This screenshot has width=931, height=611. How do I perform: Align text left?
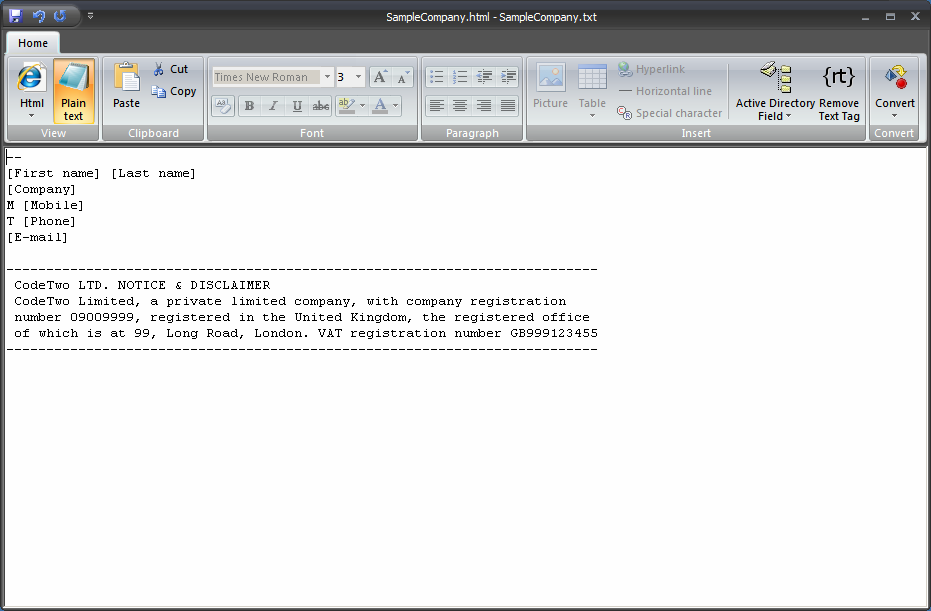(x=437, y=106)
